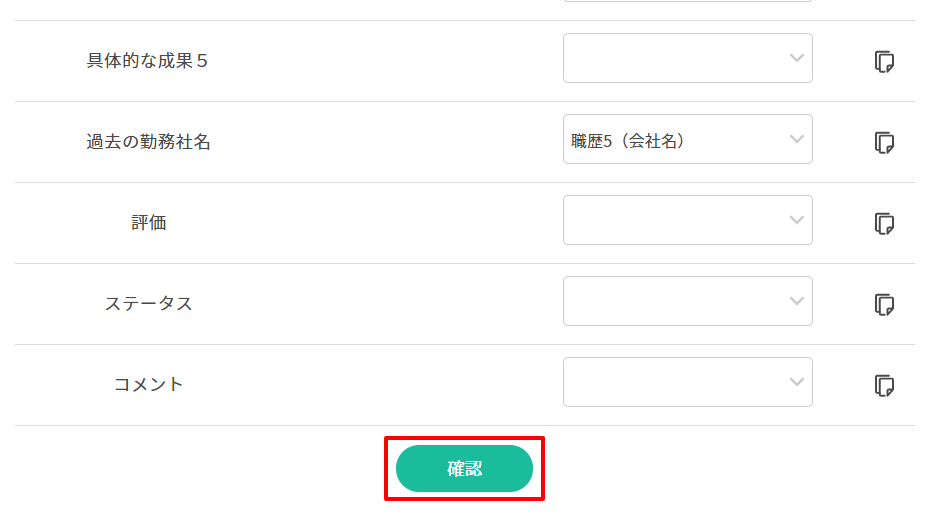Image resolution: width=935 pixels, height=522 pixels.
Task: Click the copy icon for ステータス
Action: tap(883, 305)
